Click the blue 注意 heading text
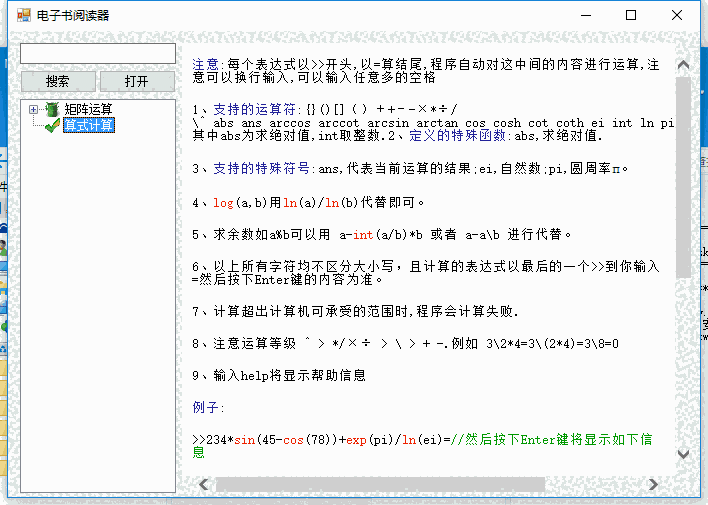This screenshot has width=708, height=505. pyautogui.click(x=205, y=65)
